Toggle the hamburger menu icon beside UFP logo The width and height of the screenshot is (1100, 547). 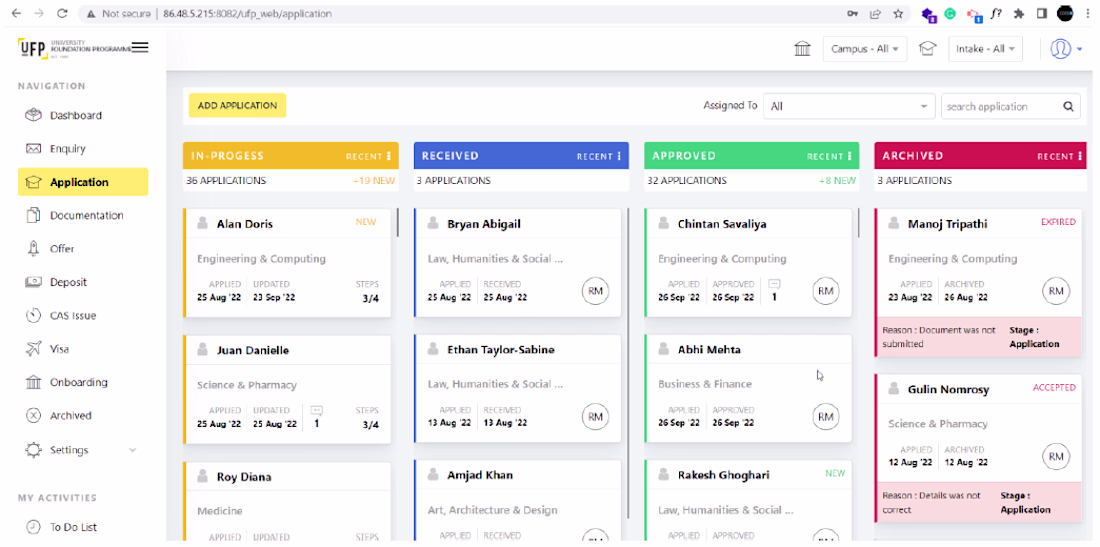140,48
